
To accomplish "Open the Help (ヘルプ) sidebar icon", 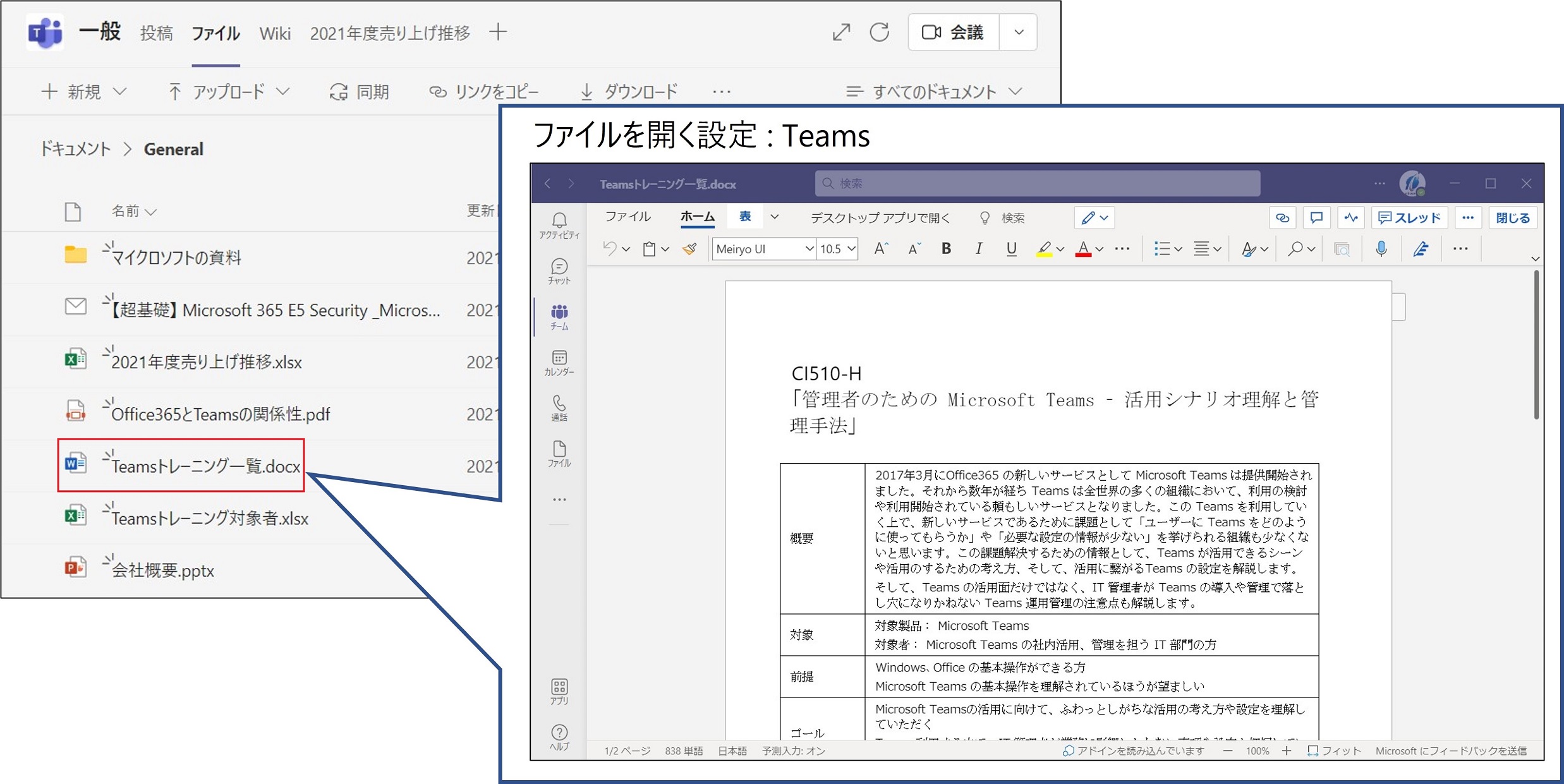I will (x=559, y=737).
